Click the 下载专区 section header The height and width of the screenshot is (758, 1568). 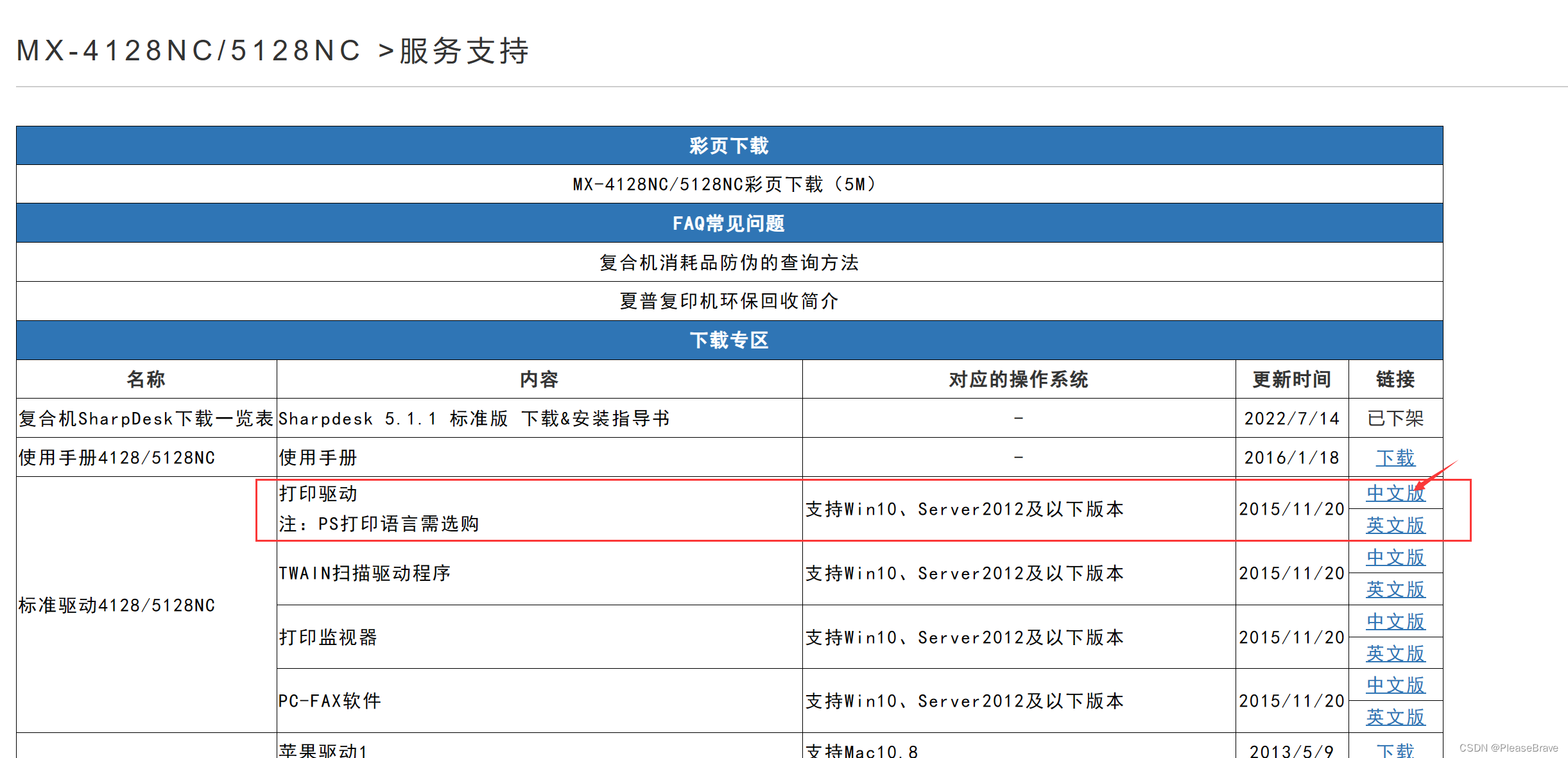(x=729, y=340)
